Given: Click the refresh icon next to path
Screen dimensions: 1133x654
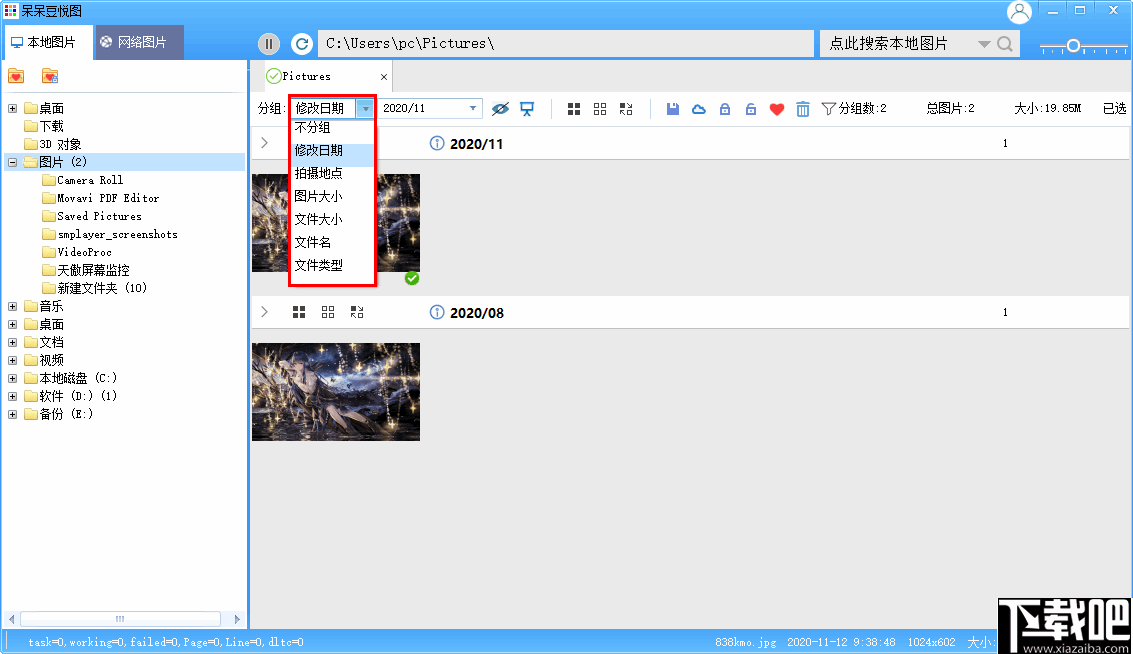Looking at the screenshot, I should pos(302,44).
